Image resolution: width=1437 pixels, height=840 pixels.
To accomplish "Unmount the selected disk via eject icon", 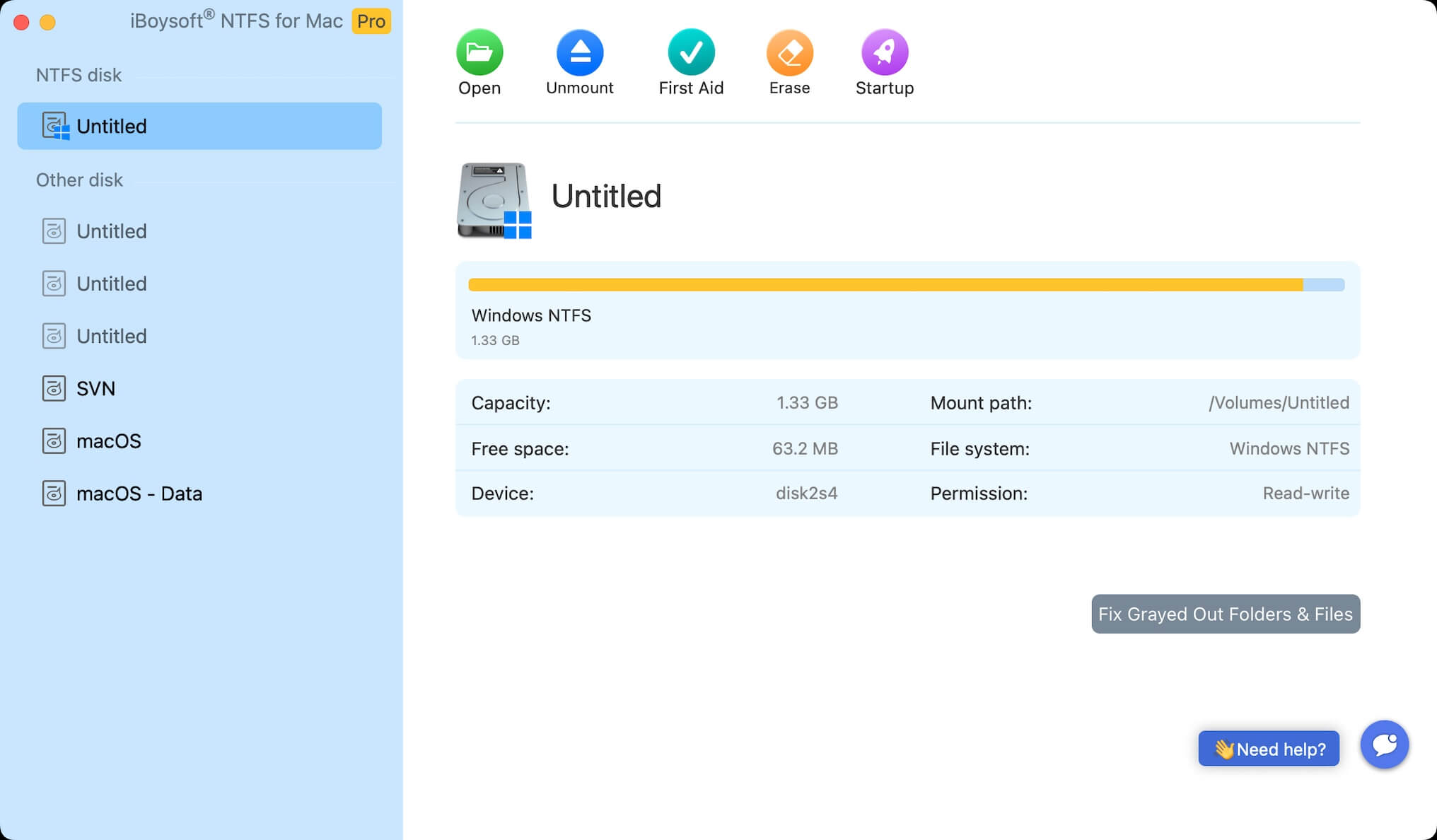I will 579,52.
